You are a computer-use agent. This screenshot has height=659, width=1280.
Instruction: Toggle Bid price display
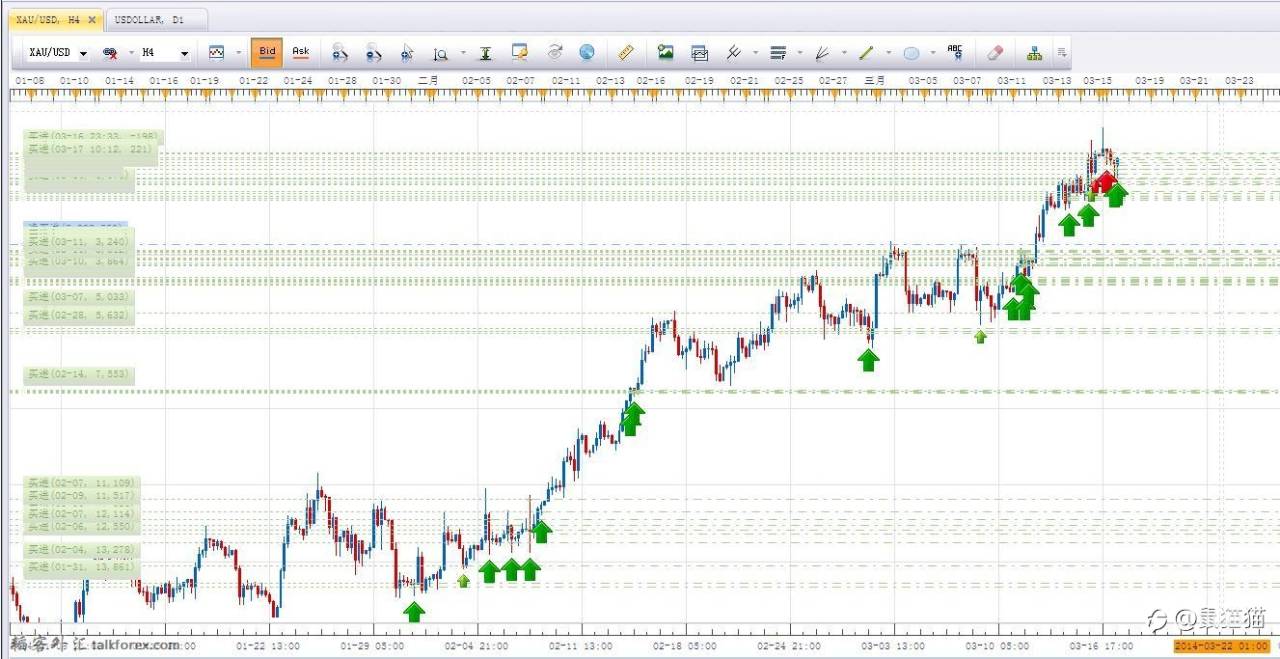pyautogui.click(x=267, y=52)
